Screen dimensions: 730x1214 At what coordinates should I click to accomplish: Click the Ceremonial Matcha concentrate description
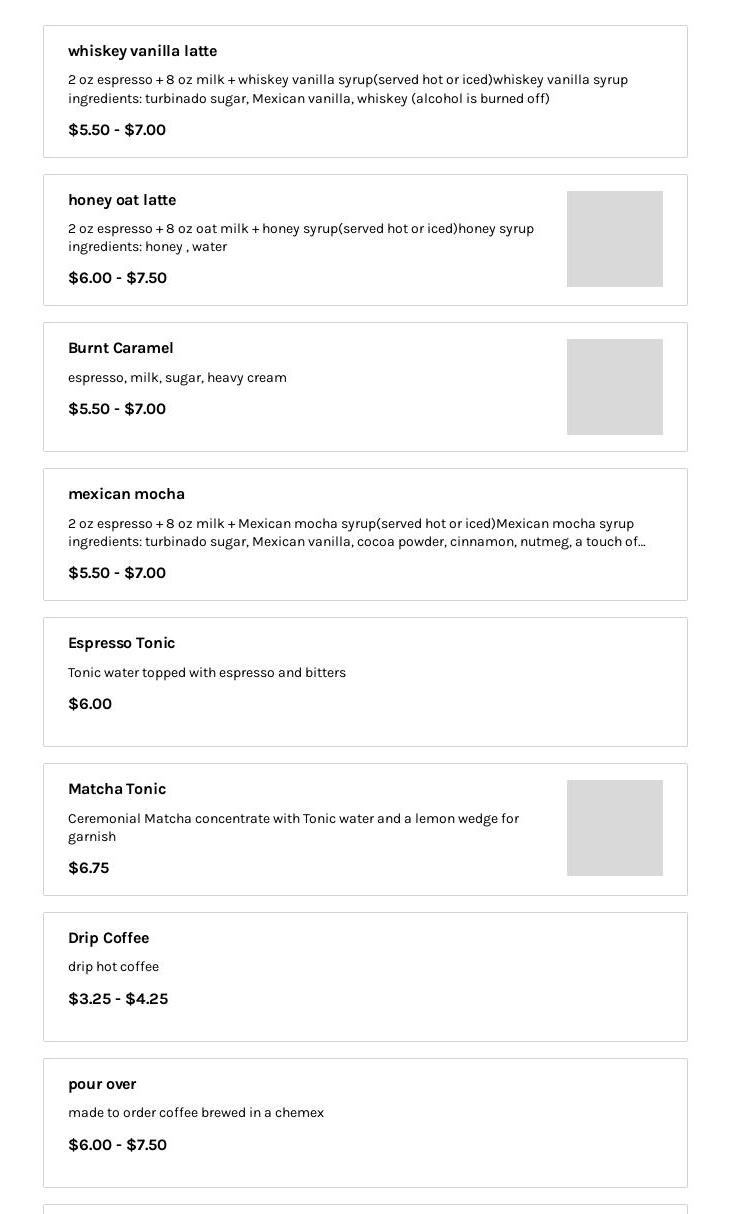coord(293,827)
